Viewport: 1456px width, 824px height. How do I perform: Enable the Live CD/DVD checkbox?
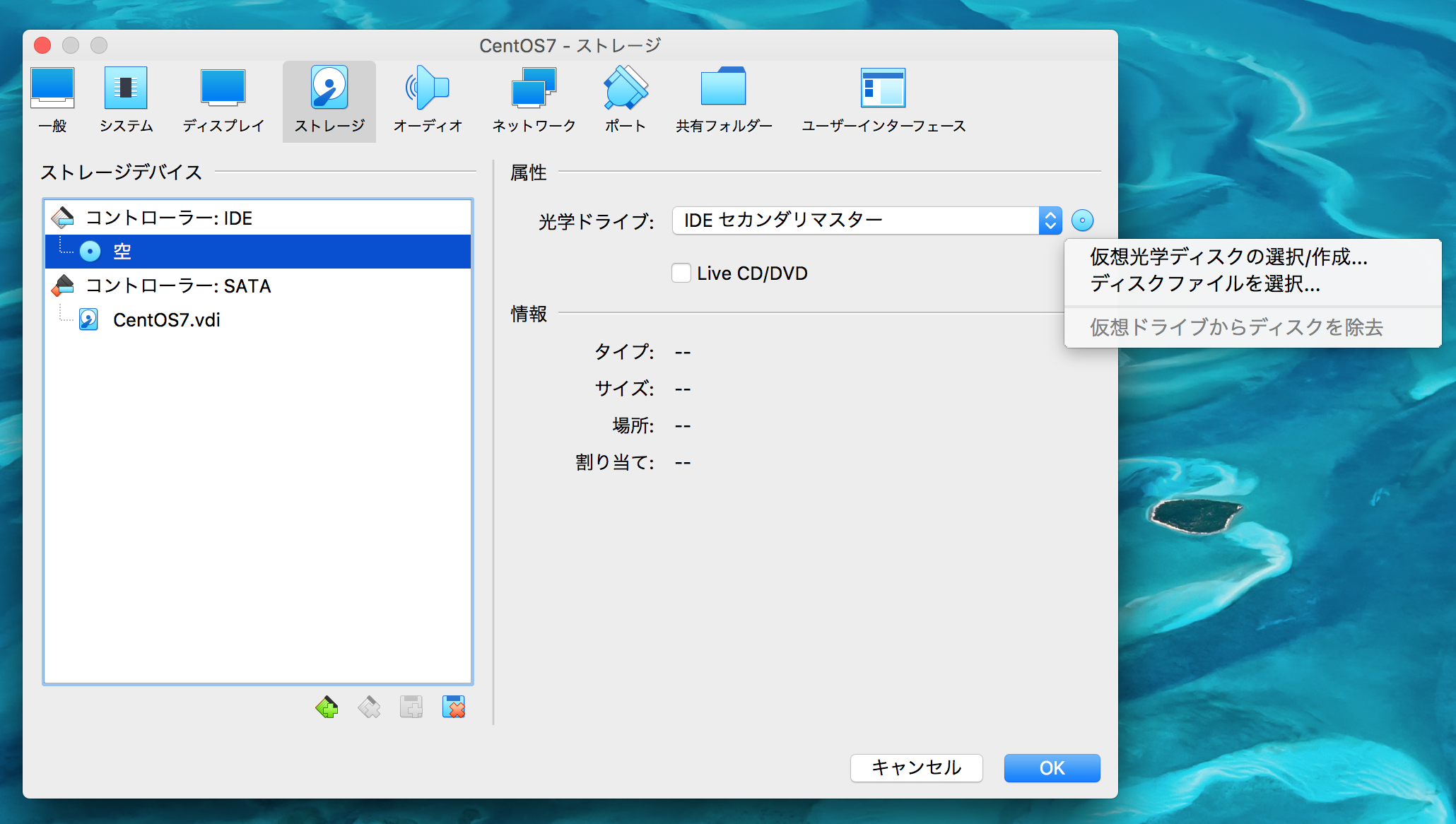pyautogui.click(x=681, y=273)
